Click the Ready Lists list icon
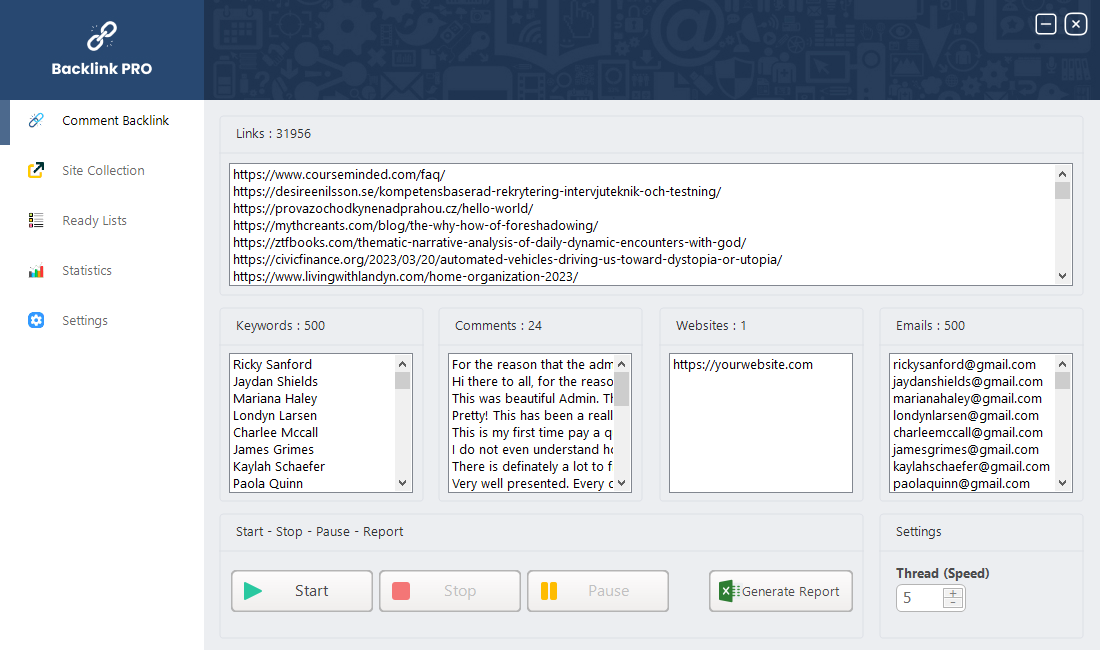 [36, 220]
